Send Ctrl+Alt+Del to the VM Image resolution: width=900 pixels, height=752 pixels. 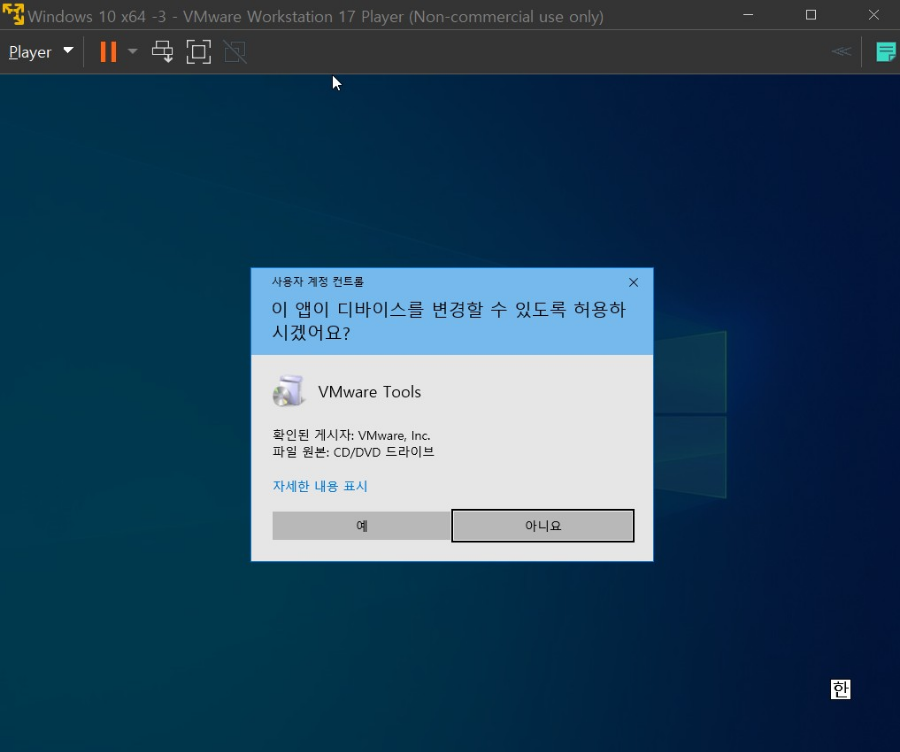tap(162, 52)
